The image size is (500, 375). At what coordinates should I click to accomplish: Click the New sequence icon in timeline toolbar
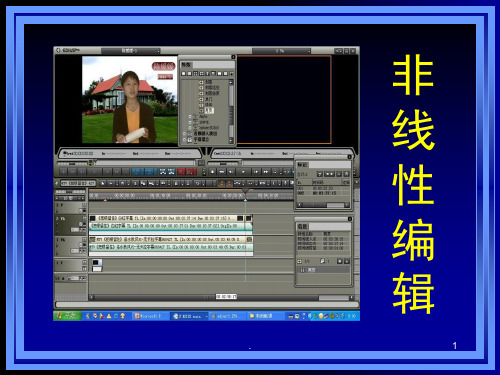tap(102, 183)
